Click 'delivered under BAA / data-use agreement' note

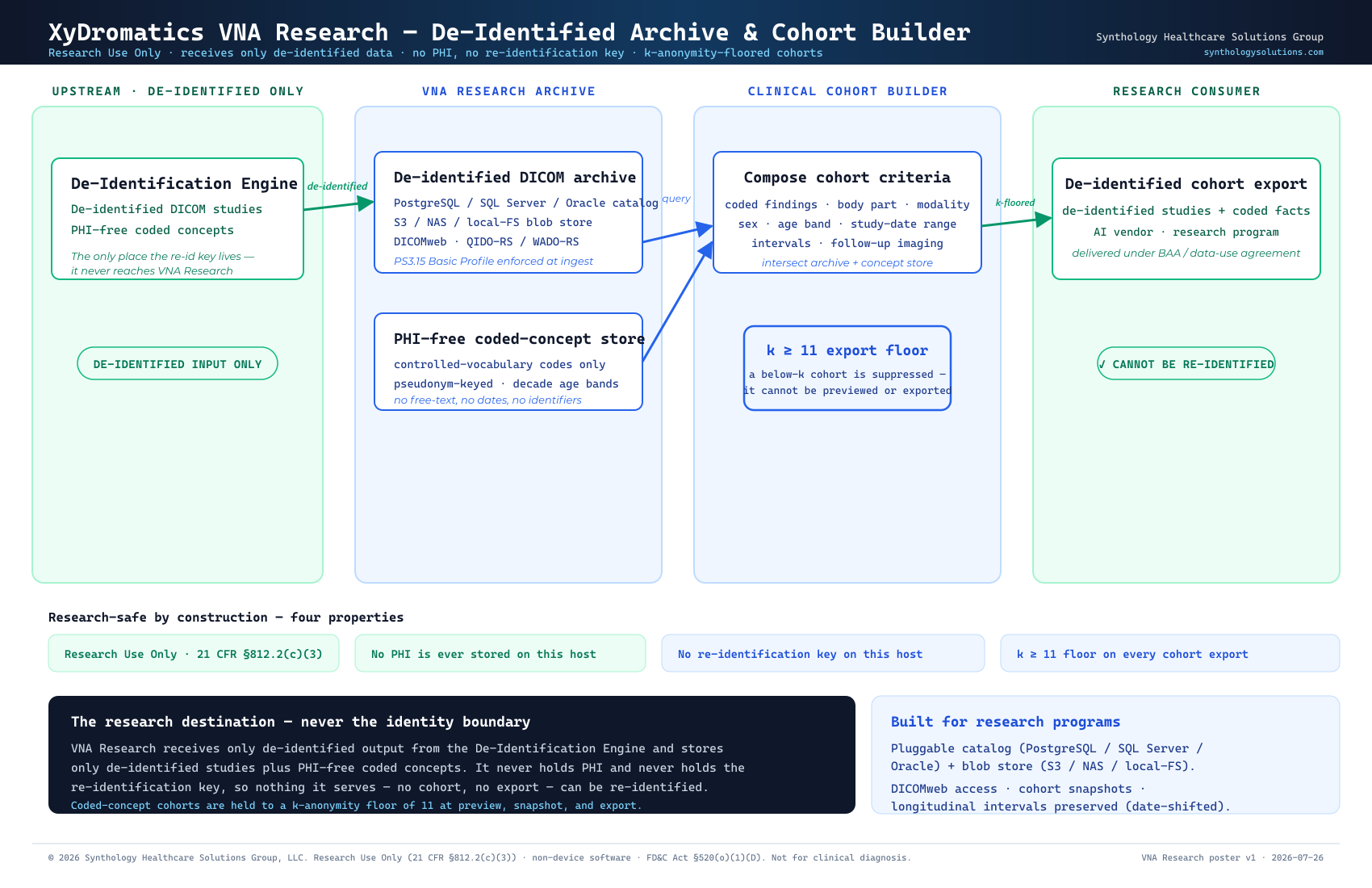1186,253
